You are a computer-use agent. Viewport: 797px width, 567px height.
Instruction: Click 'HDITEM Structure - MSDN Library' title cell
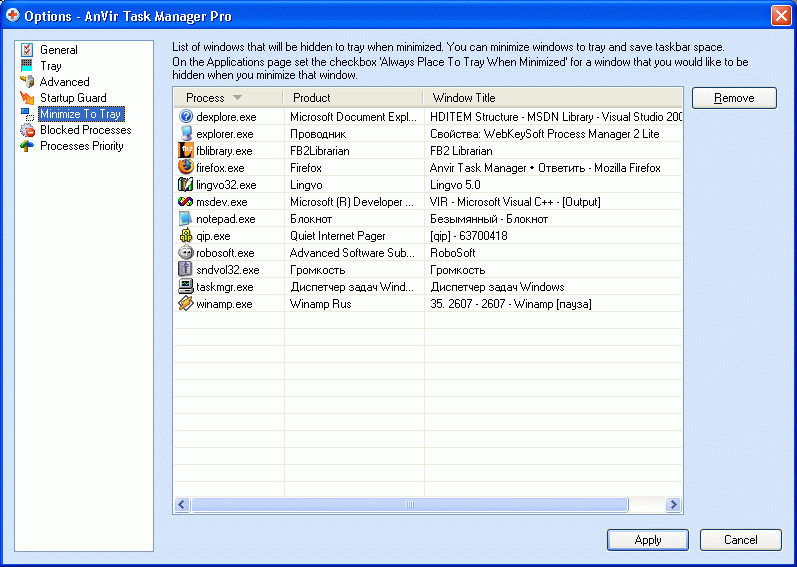(x=556, y=116)
